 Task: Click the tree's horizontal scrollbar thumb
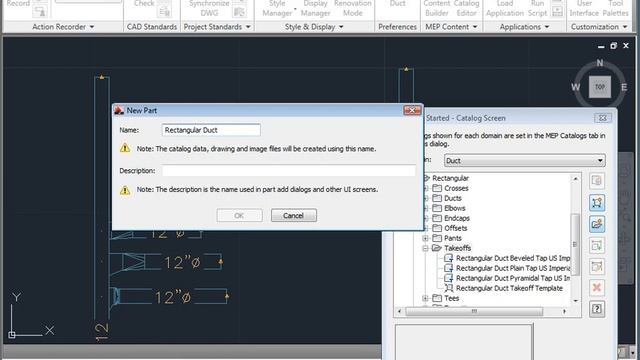pos(474,311)
